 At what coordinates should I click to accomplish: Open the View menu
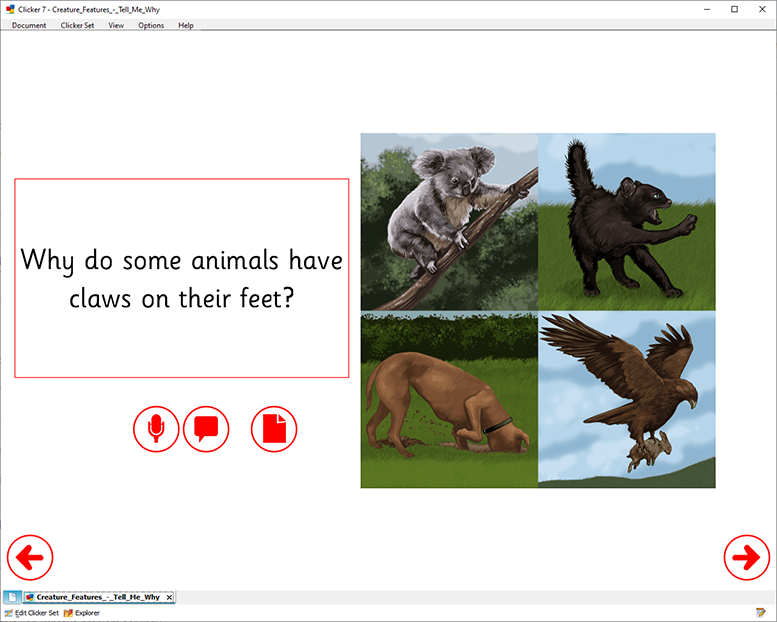pyautogui.click(x=116, y=25)
